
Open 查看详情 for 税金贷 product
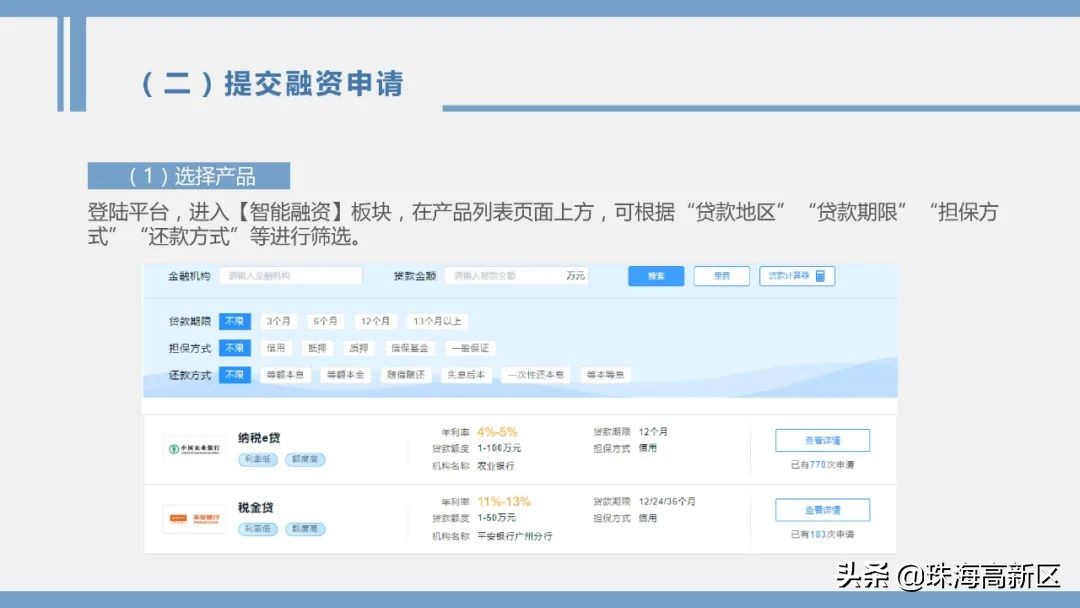tap(825, 508)
